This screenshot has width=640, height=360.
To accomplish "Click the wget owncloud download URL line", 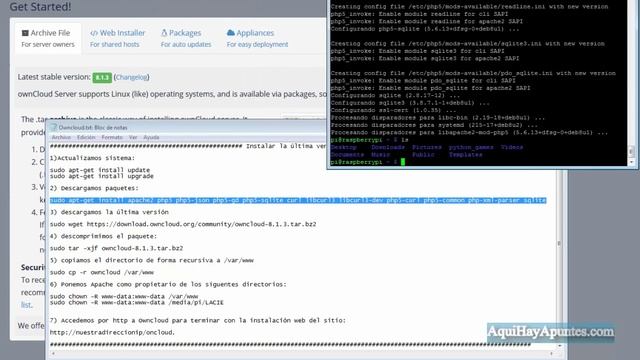I will [183, 224].
